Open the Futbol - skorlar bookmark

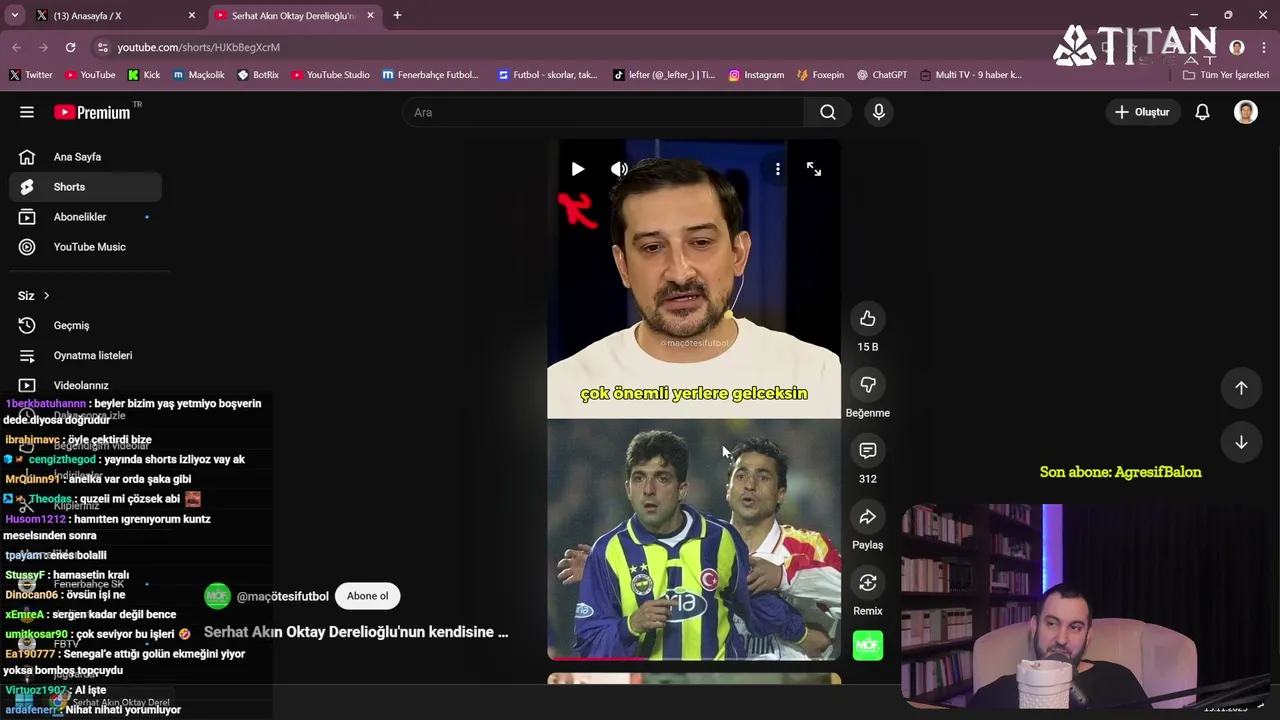(x=547, y=75)
